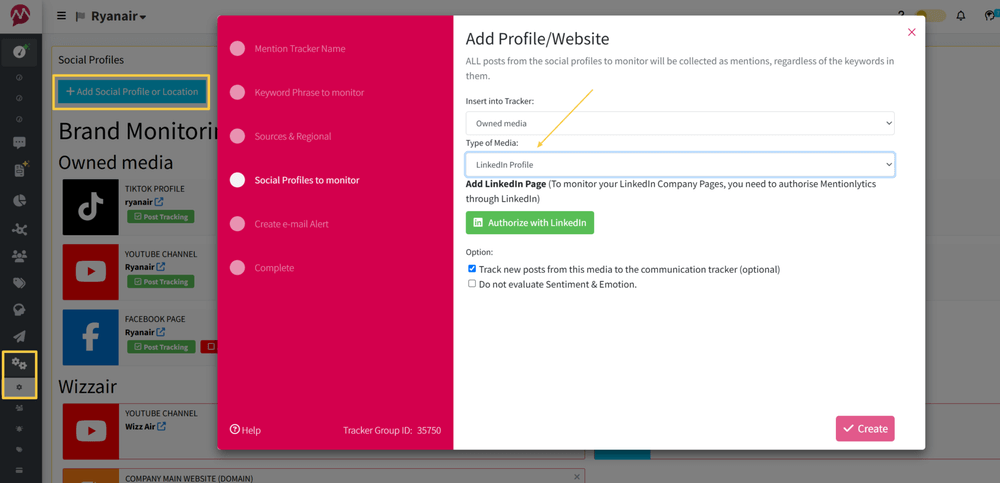
Task: Open external link icon next to Wizz Air
Action: point(161,426)
